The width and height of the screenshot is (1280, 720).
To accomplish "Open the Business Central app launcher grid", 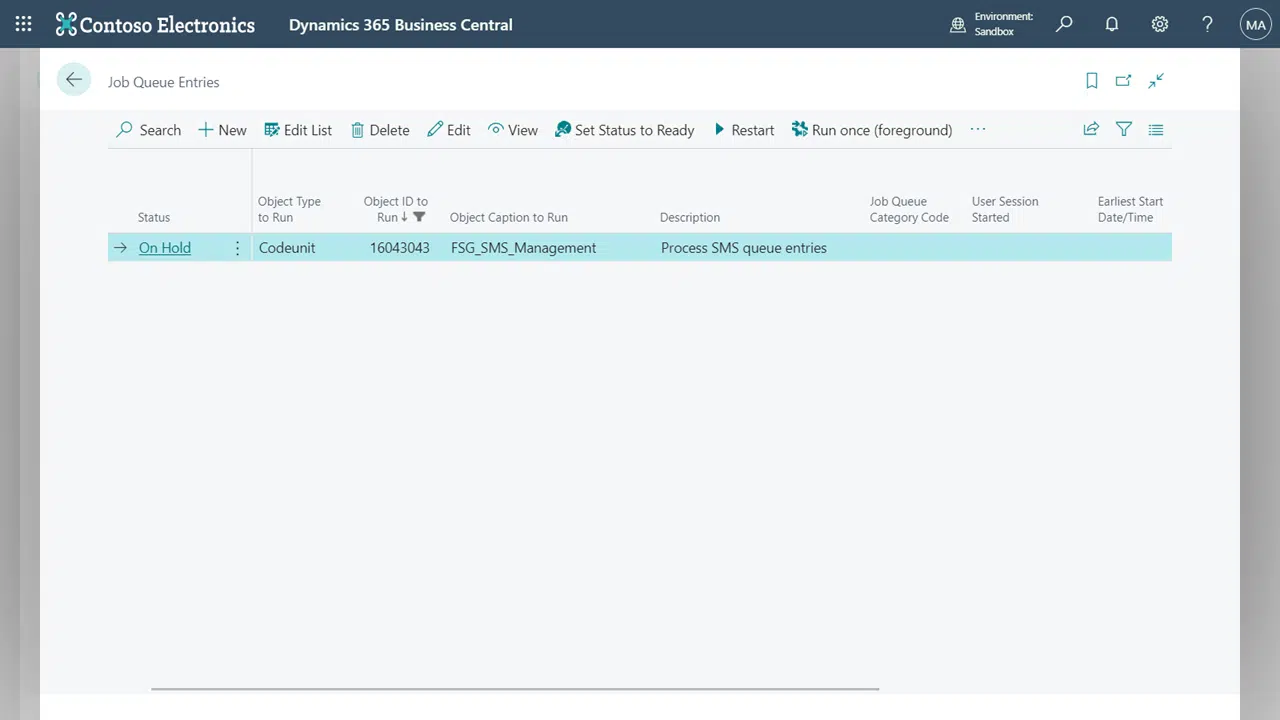I will (22, 24).
